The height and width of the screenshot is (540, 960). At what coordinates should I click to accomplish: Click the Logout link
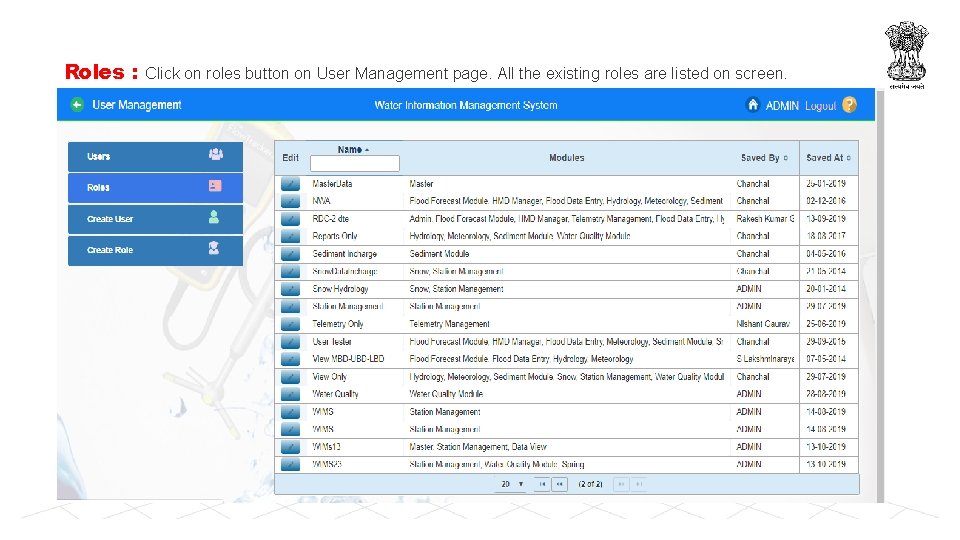pos(820,105)
